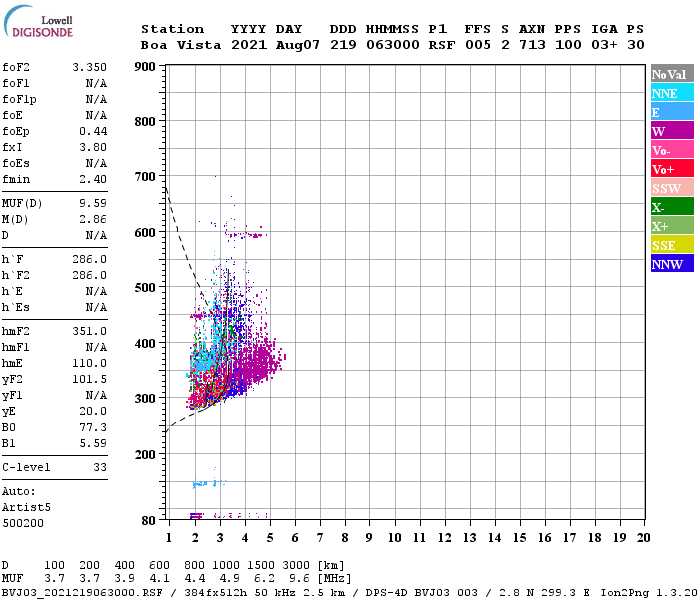Click the day number 219
This screenshot has width=700, height=600.
[343, 45]
